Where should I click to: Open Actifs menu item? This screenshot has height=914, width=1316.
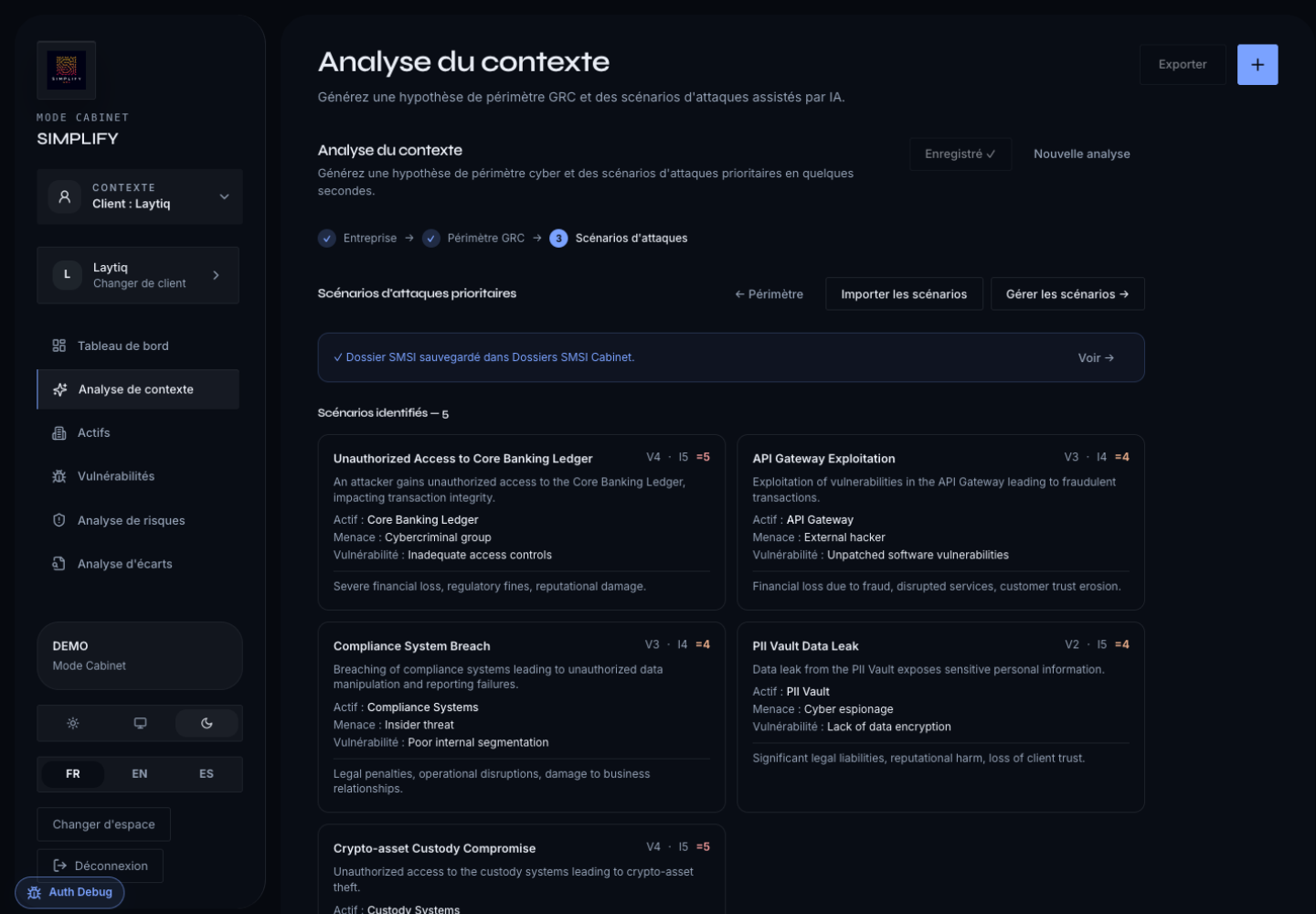pyautogui.click(x=138, y=433)
